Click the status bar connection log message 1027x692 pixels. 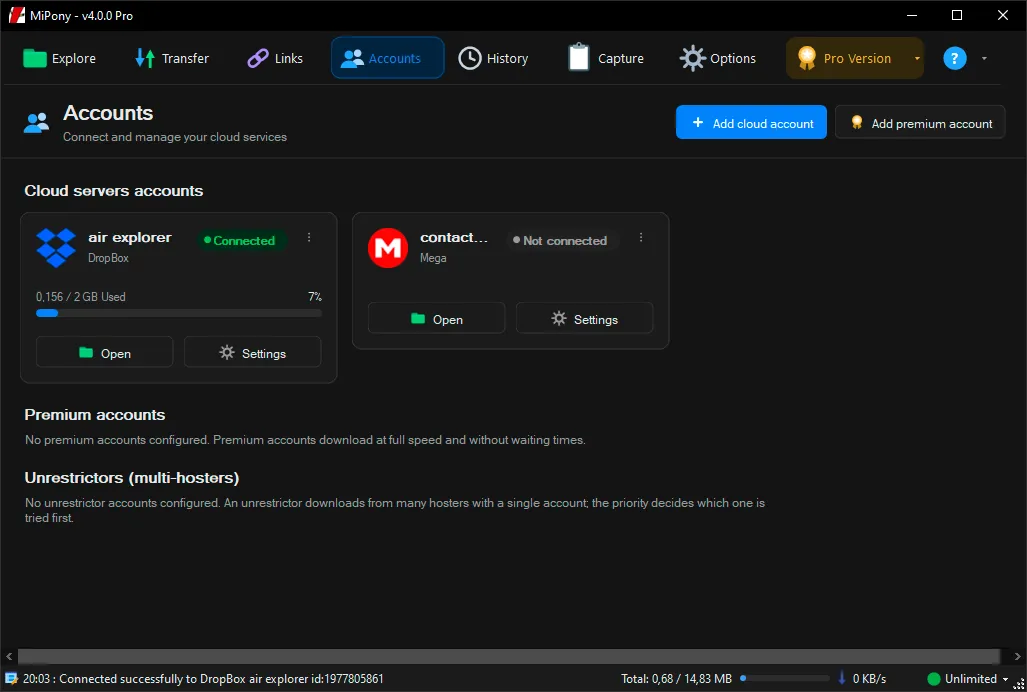coord(203,679)
